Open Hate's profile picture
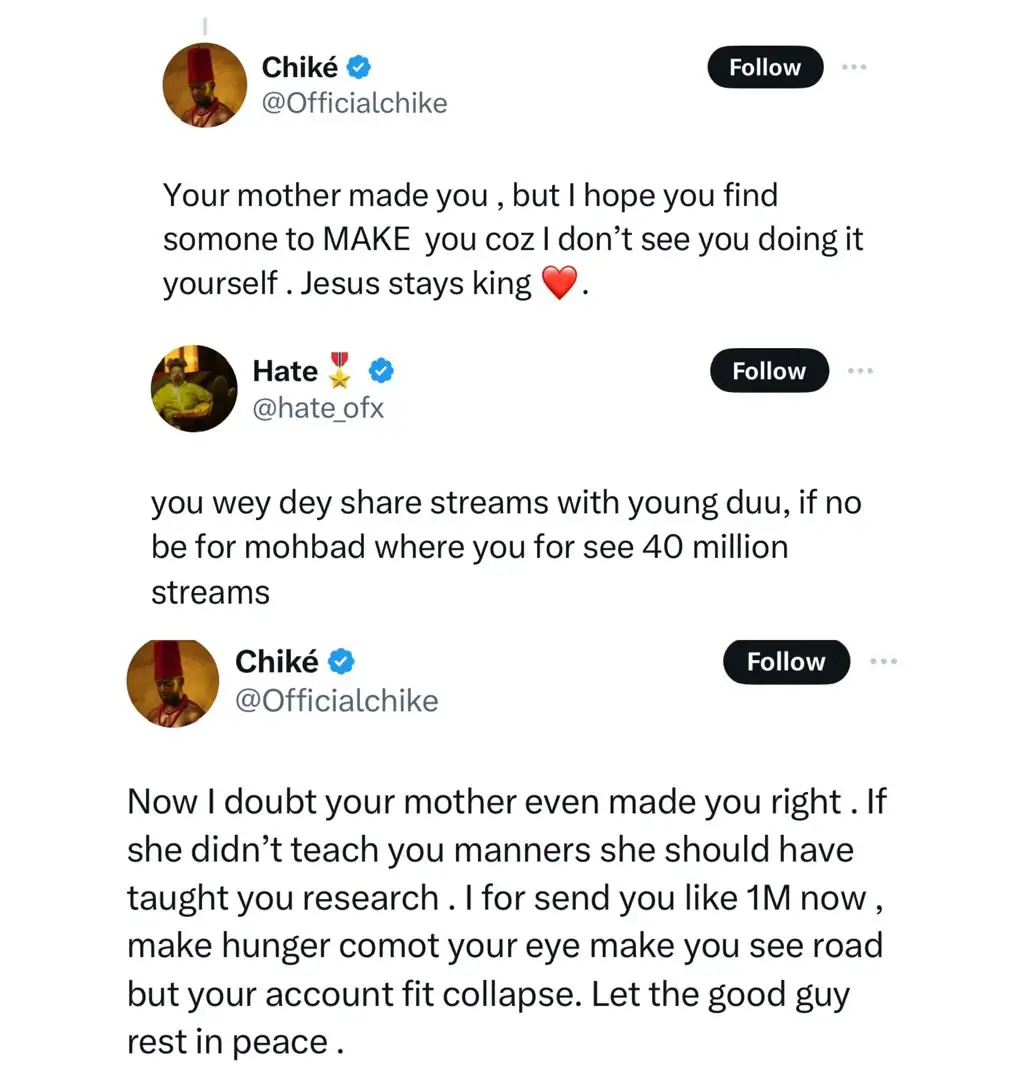 point(193,388)
